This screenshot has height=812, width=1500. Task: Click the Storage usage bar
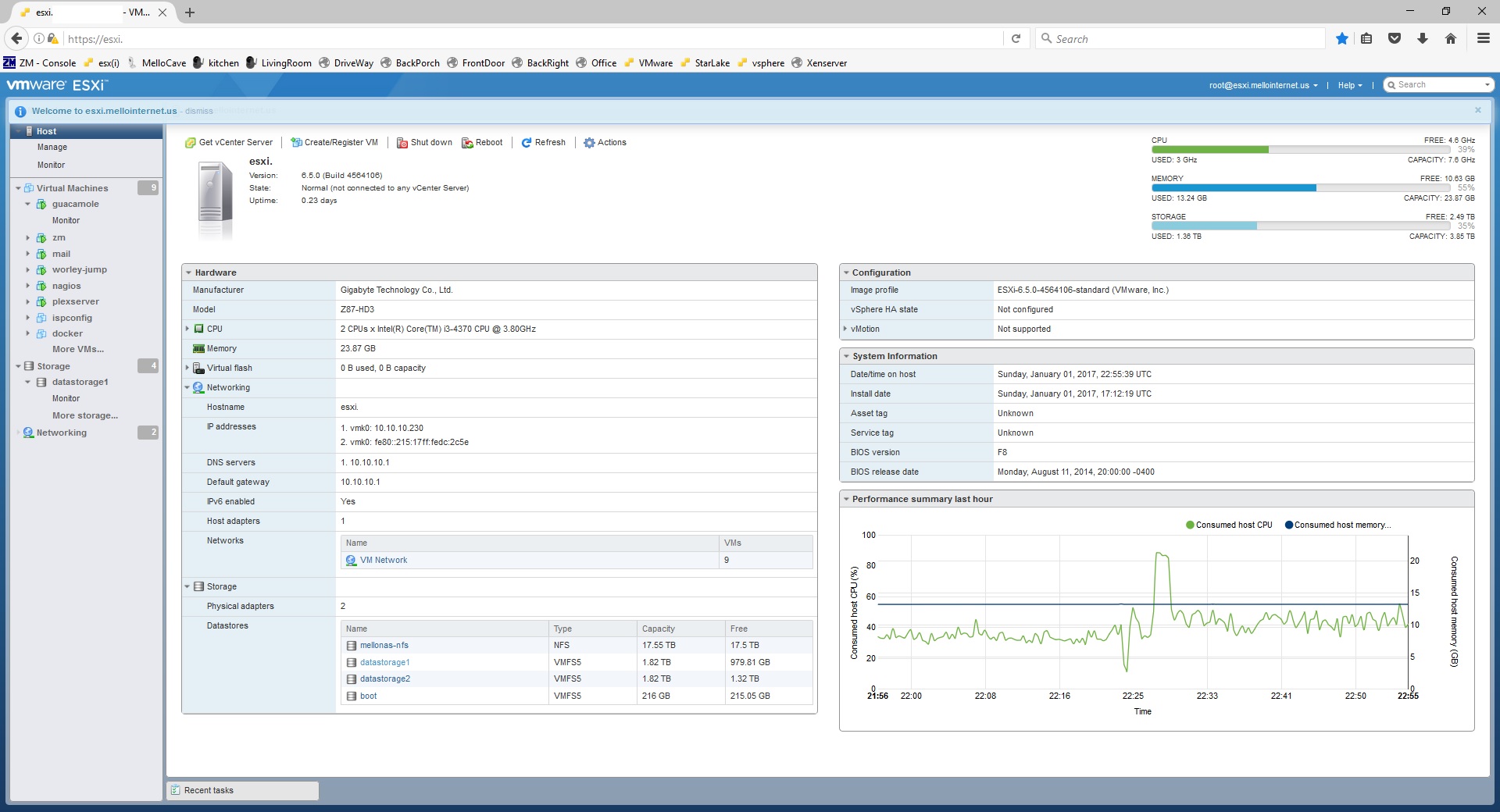(1300, 226)
